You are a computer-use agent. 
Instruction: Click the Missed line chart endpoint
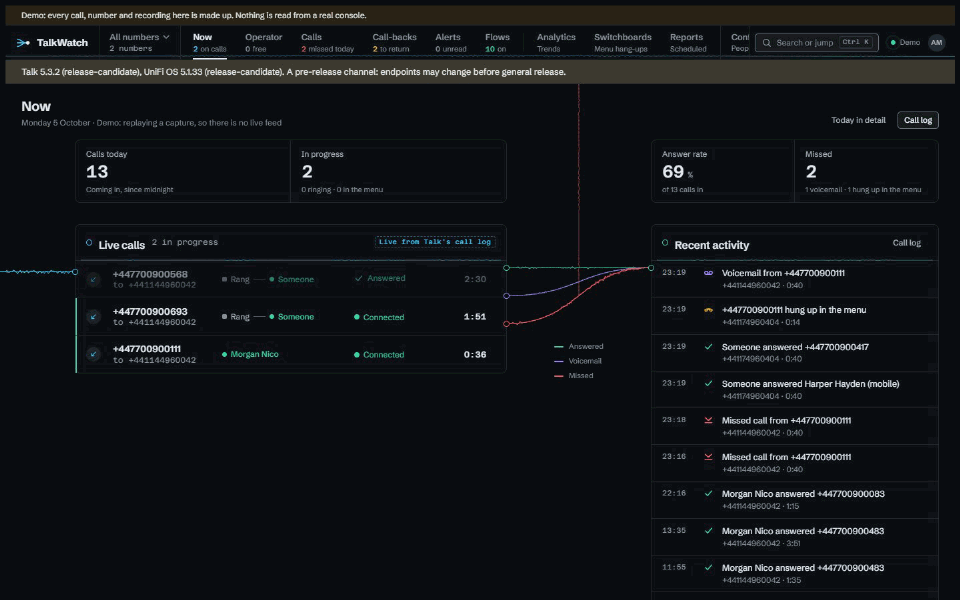tap(506, 324)
